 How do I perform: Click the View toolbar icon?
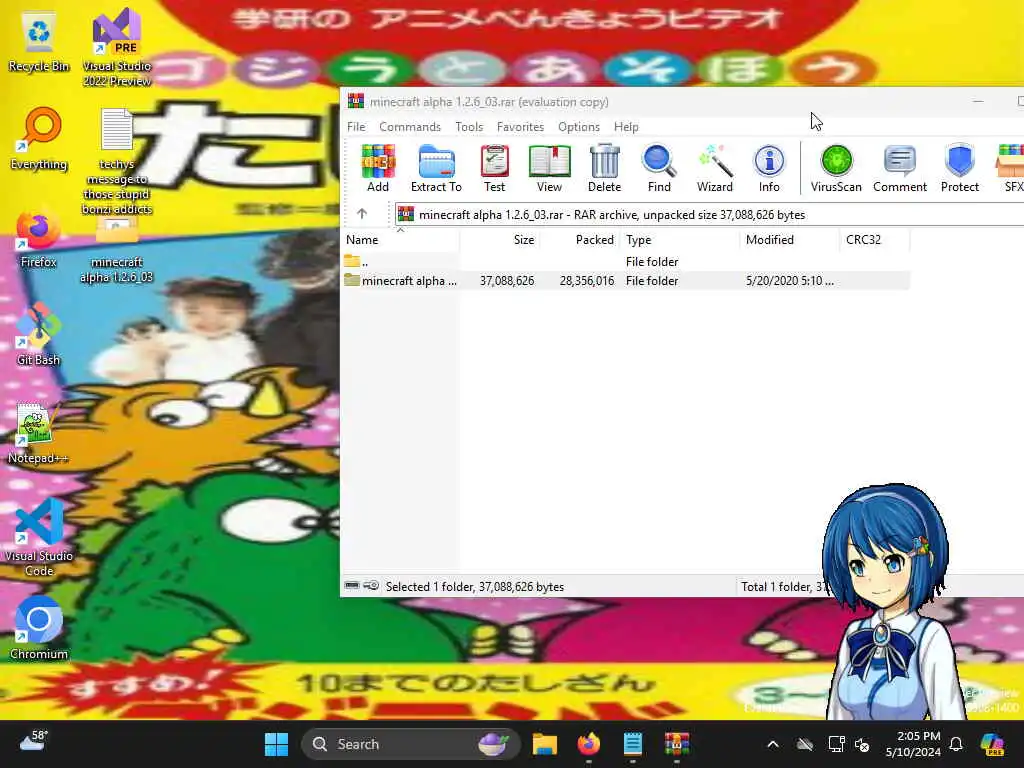point(549,168)
